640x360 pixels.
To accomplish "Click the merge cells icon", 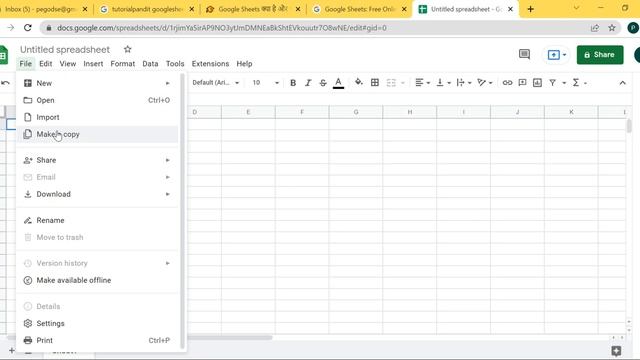I will (391, 83).
